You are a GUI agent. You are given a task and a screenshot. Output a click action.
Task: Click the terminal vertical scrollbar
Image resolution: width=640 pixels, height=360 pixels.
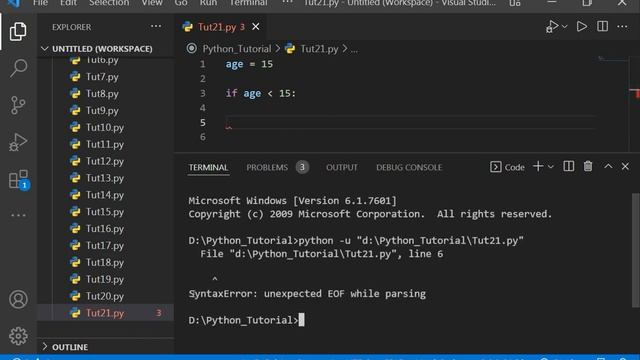pyautogui.click(x=635, y=249)
